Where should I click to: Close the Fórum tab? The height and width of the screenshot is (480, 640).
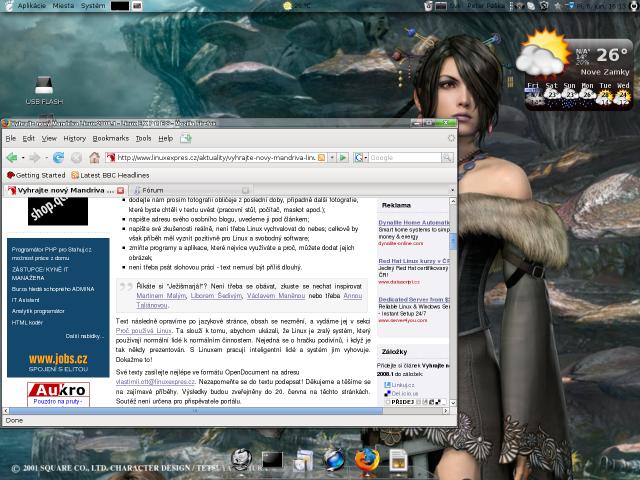pyautogui.click(x=245, y=191)
